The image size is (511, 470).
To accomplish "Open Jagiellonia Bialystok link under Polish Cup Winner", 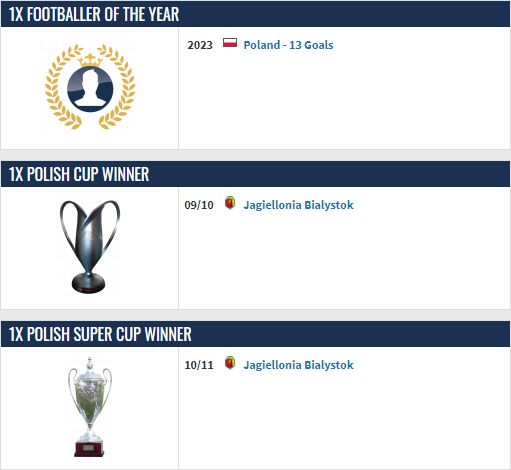I will [298, 205].
